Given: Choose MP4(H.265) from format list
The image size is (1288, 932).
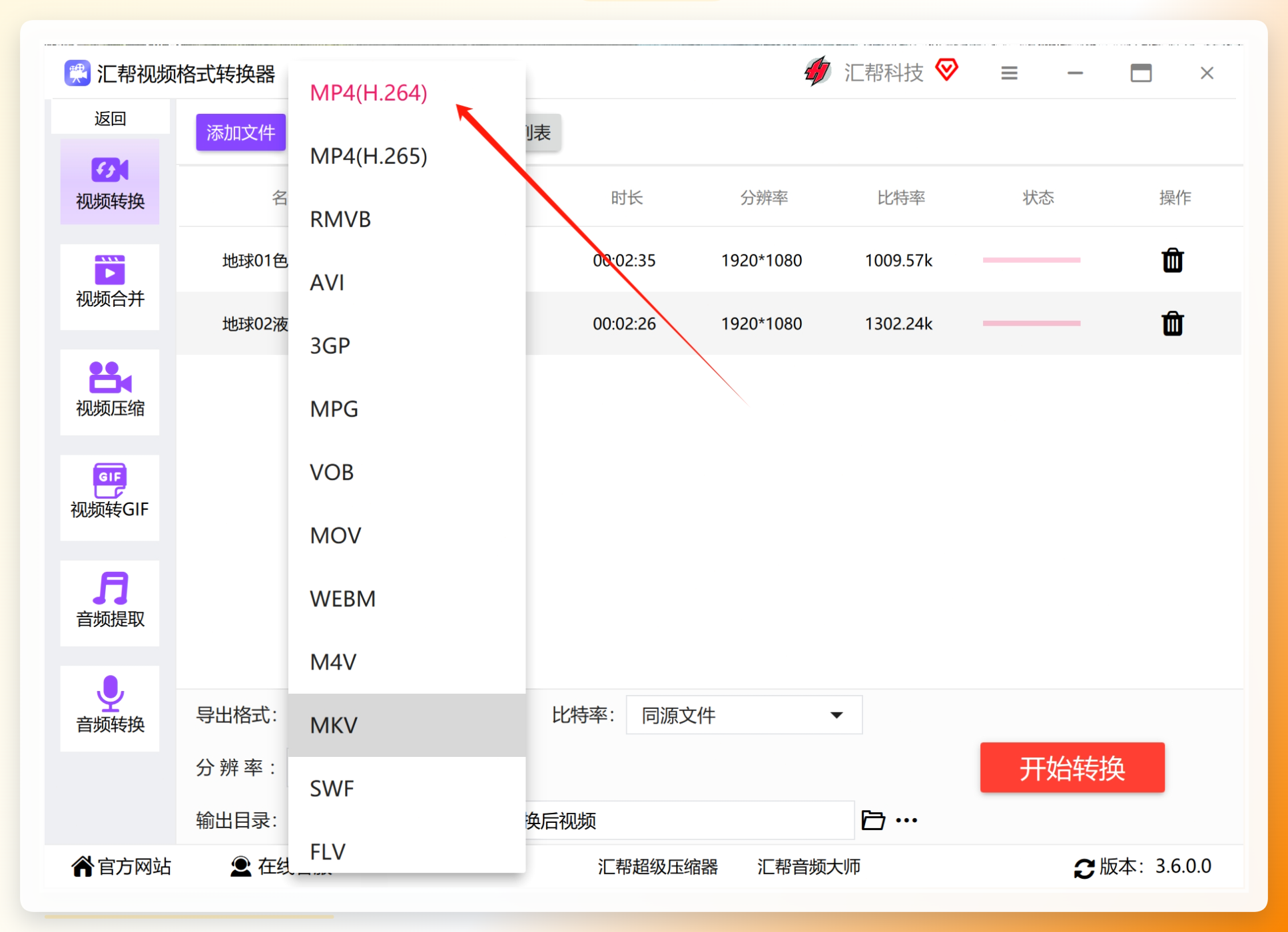Looking at the screenshot, I should [407, 156].
